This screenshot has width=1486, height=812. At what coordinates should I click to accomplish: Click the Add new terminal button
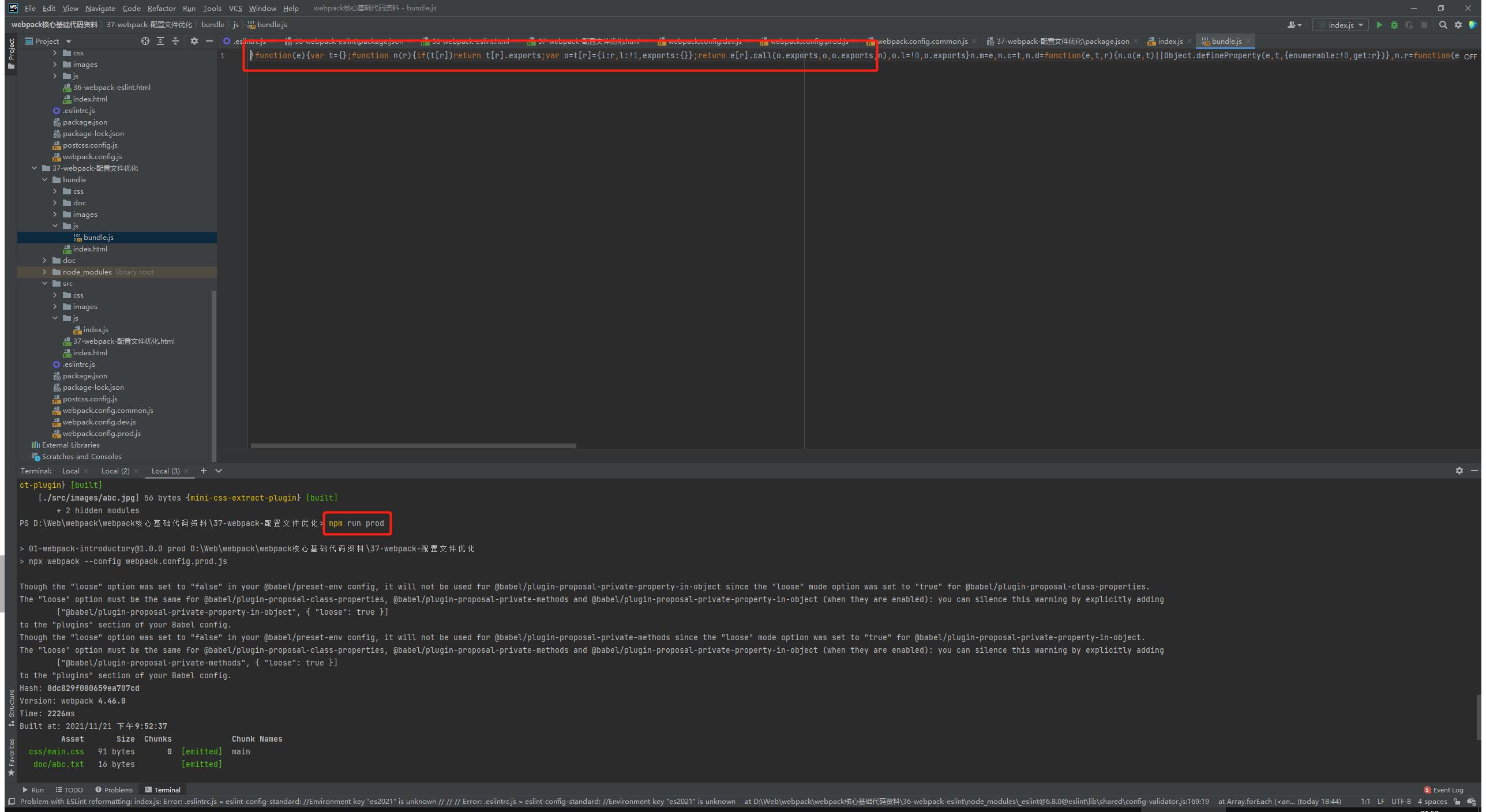tap(203, 470)
